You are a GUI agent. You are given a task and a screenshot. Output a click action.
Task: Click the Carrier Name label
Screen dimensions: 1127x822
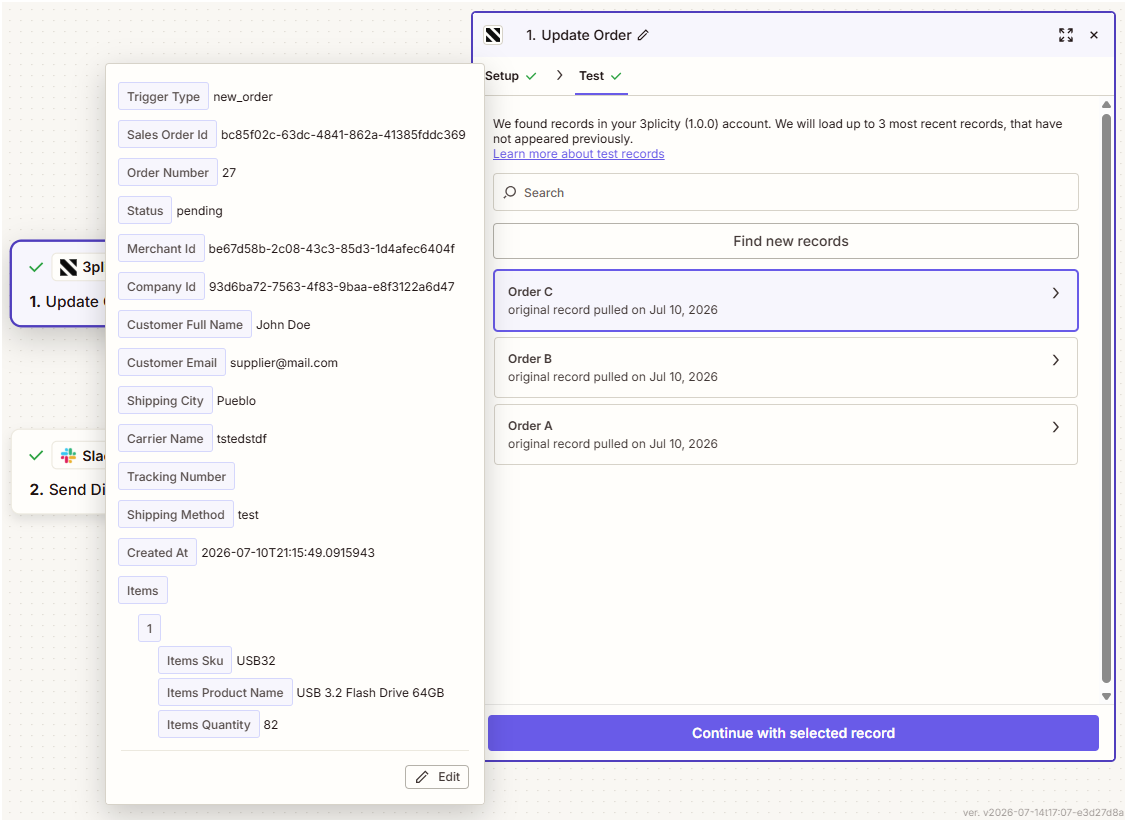click(165, 439)
